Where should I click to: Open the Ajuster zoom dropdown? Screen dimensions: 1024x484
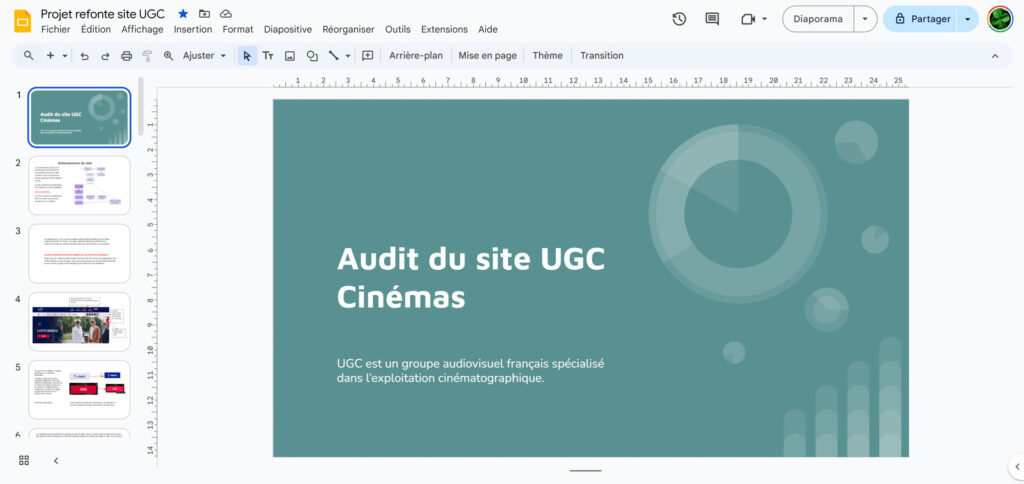pyautogui.click(x=205, y=56)
